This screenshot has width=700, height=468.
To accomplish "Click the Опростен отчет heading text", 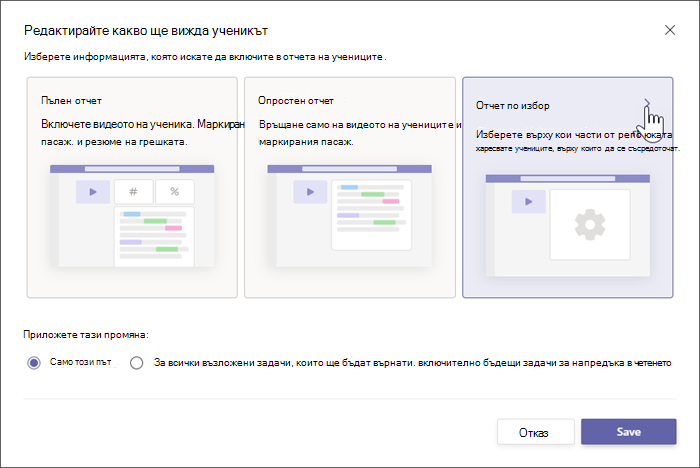I will (296, 100).
